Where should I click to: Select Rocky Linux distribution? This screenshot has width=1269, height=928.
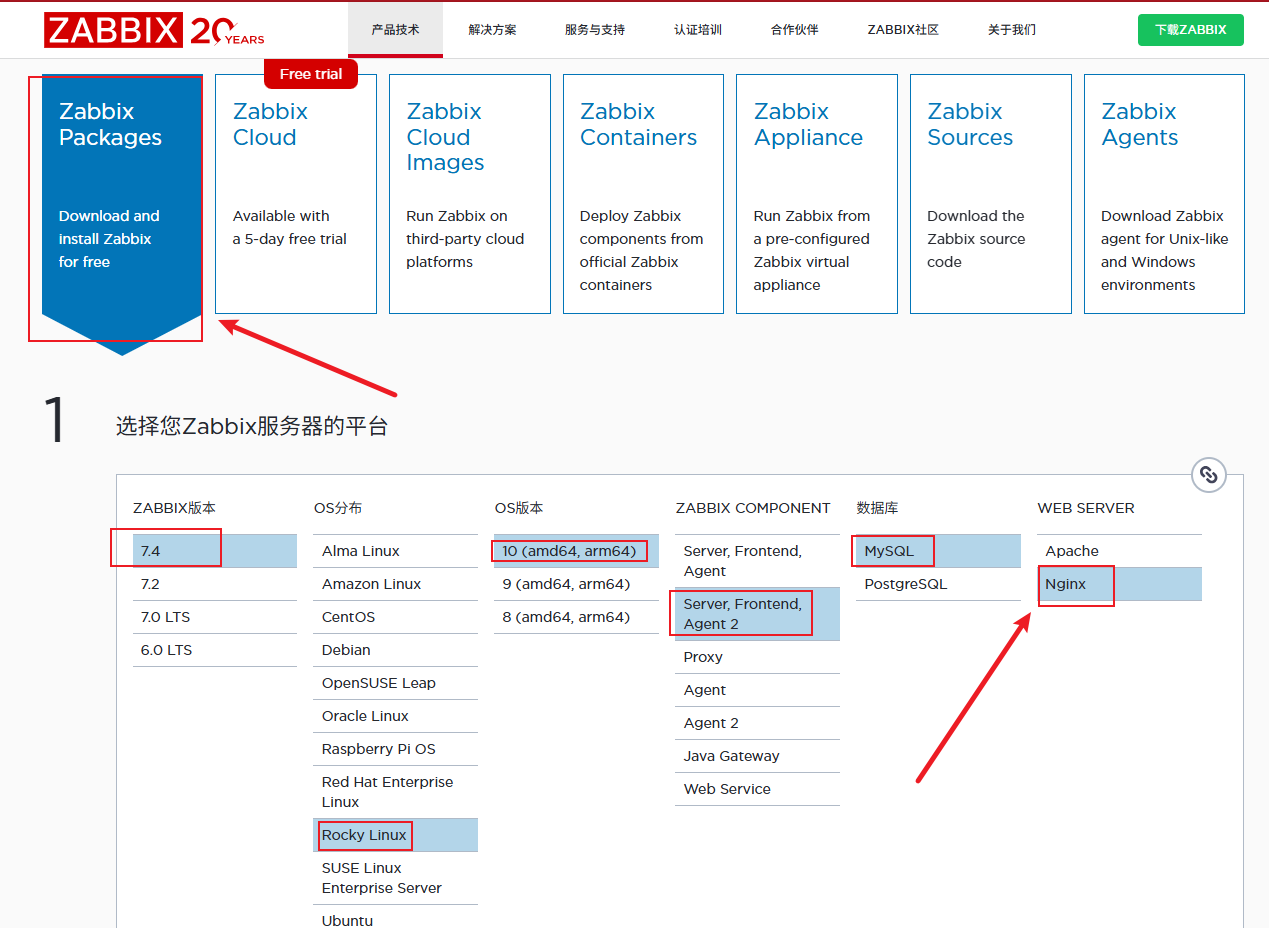396,835
